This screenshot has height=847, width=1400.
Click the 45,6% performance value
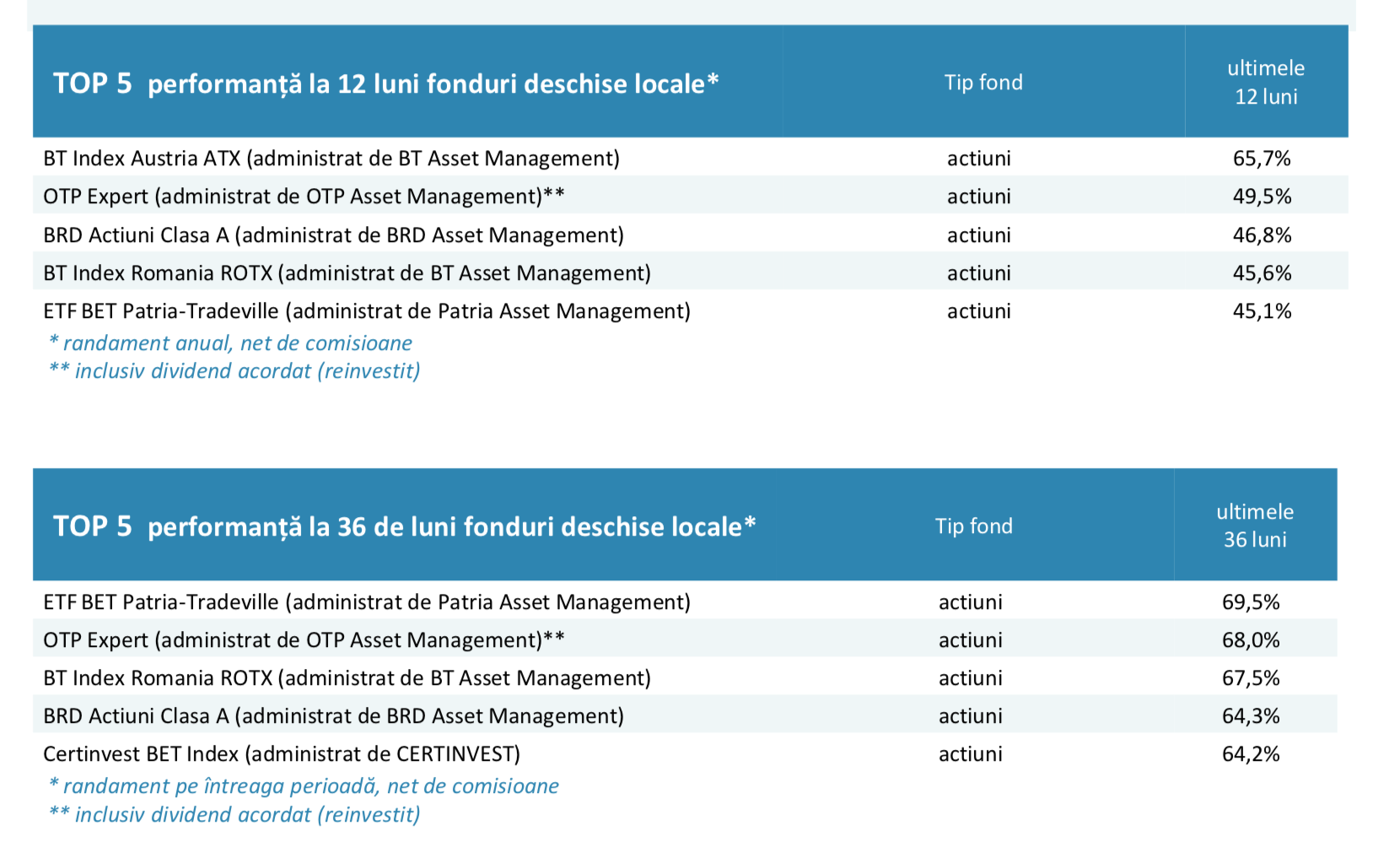(x=1262, y=273)
